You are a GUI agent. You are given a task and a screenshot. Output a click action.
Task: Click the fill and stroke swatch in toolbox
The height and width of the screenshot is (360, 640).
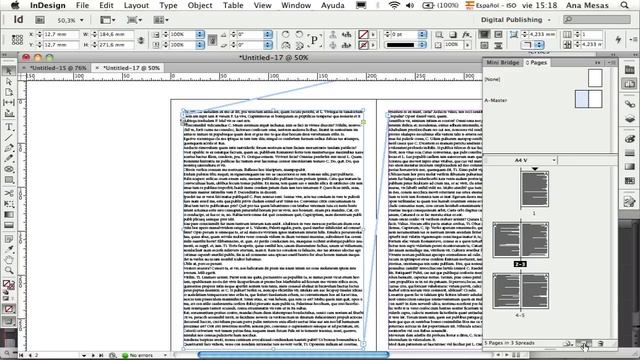(9, 284)
